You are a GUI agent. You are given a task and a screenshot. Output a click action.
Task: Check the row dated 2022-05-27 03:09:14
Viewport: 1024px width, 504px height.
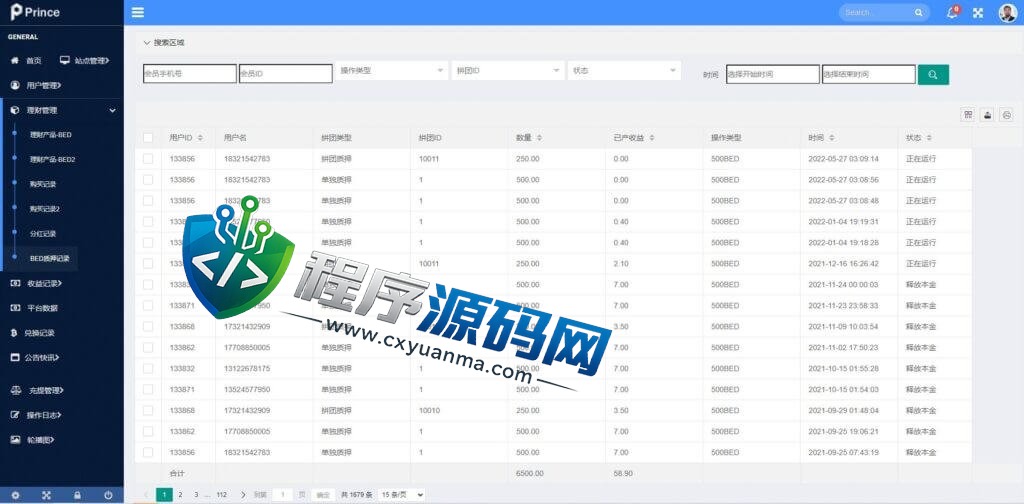pyautogui.click(x=148, y=159)
